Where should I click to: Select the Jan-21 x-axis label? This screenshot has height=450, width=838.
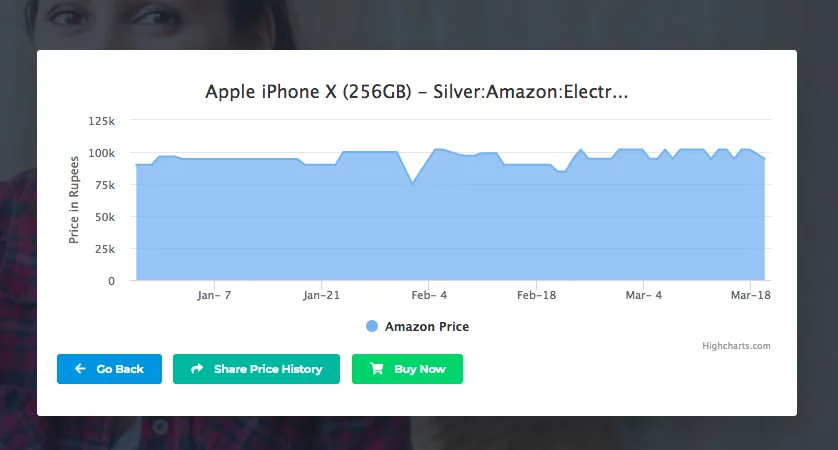coord(324,296)
